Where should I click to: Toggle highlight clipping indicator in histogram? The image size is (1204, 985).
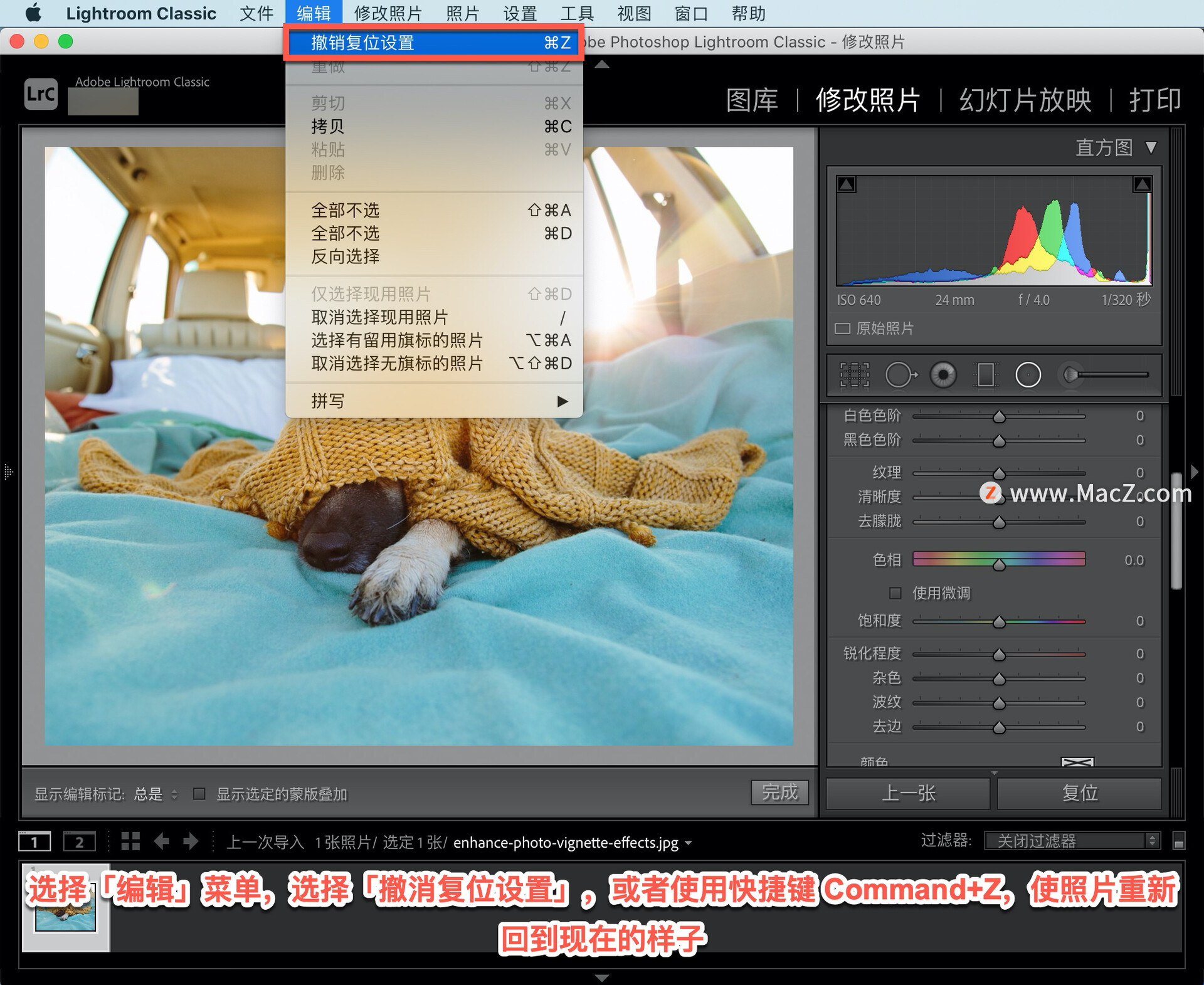pos(1142,184)
